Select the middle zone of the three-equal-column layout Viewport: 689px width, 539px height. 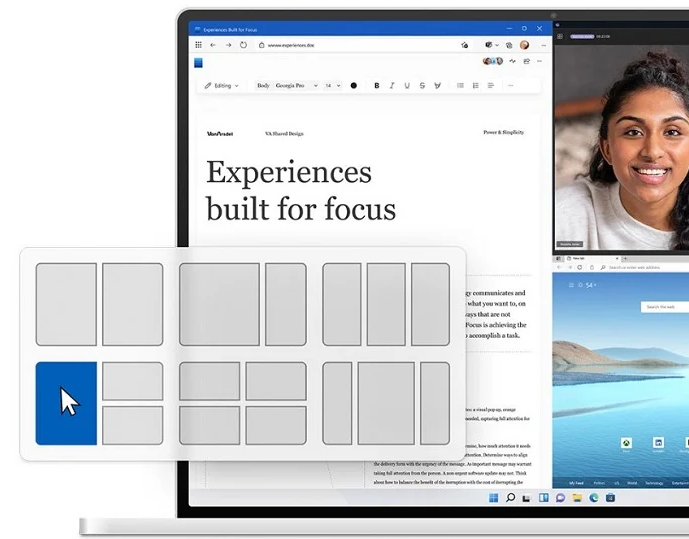point(386,304)
